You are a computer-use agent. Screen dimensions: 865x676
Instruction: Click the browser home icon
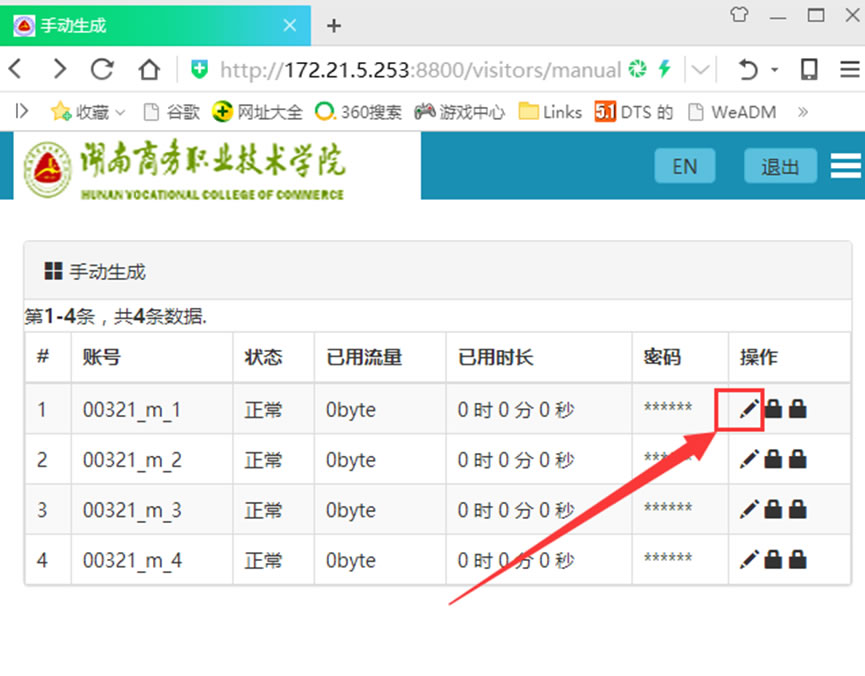(149, 69)
